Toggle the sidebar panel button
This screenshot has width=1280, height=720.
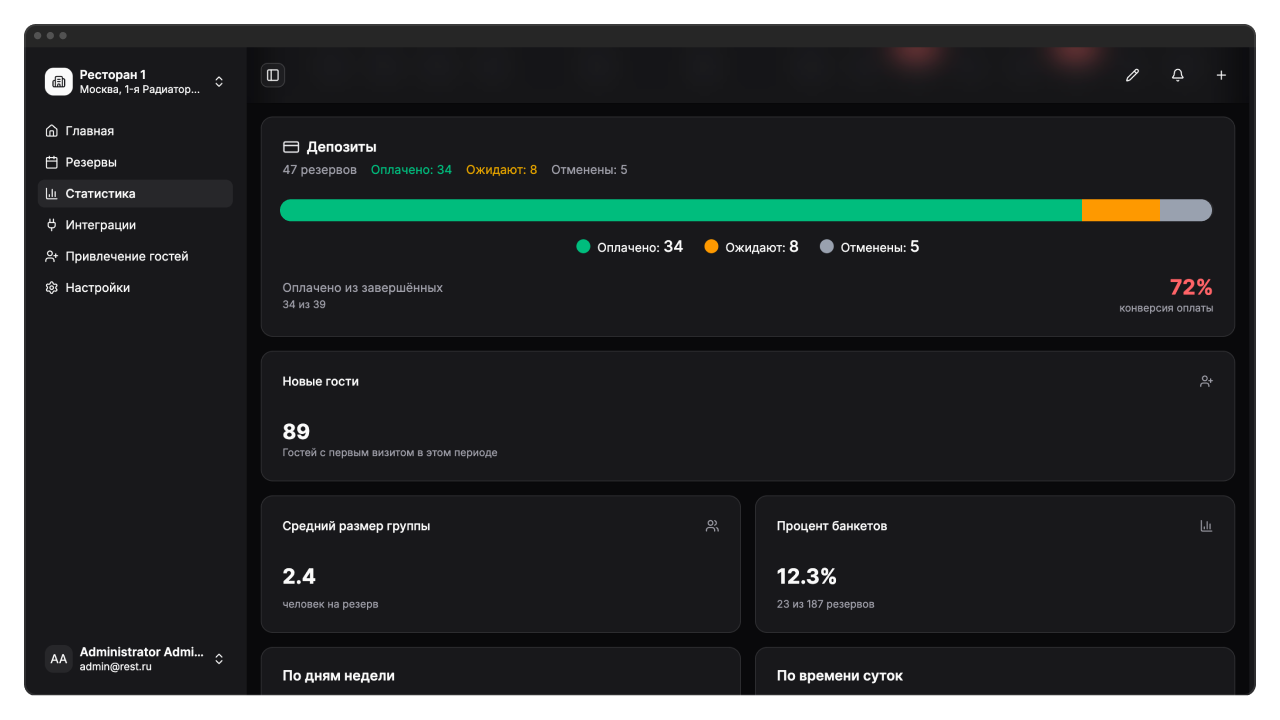tap(272, 75)
